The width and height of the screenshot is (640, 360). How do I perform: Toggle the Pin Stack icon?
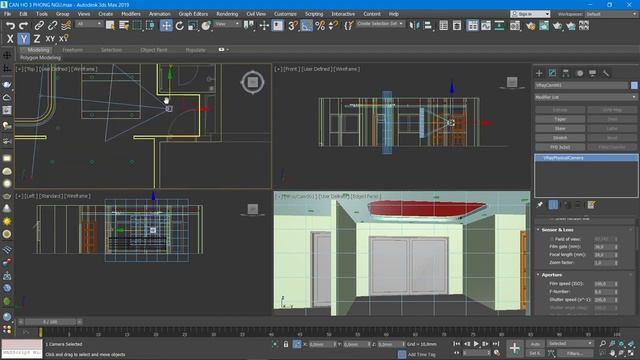pos(540,204)
